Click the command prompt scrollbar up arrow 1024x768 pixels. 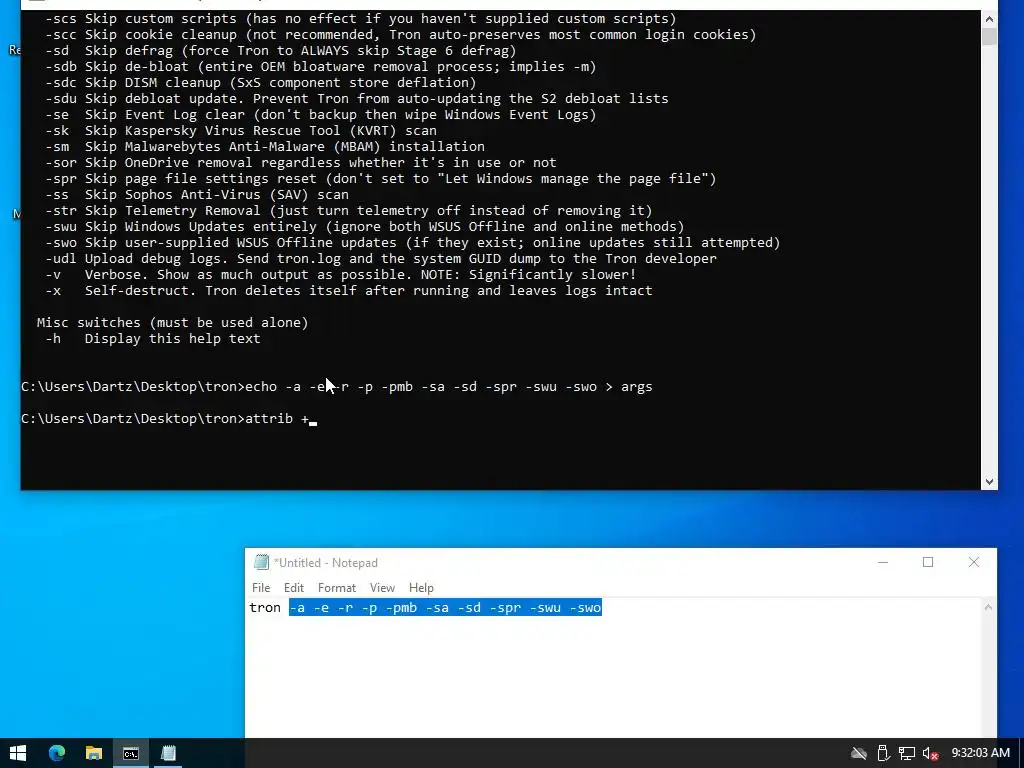(989, 19)
